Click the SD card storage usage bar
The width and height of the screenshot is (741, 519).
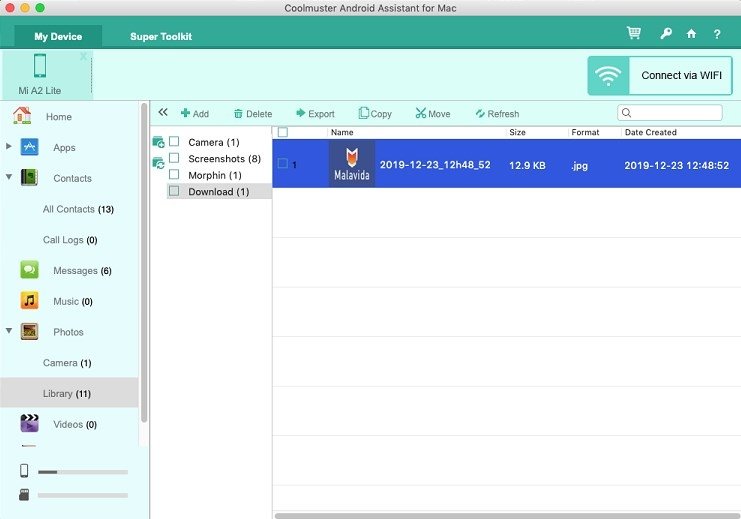point(83,495)
